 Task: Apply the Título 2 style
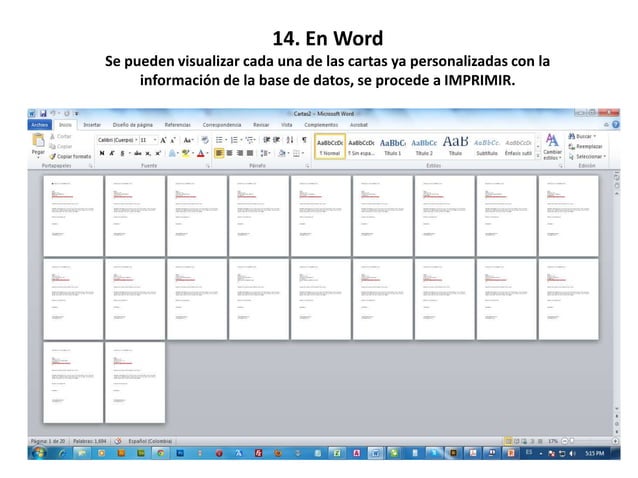[x=424, y=146]
